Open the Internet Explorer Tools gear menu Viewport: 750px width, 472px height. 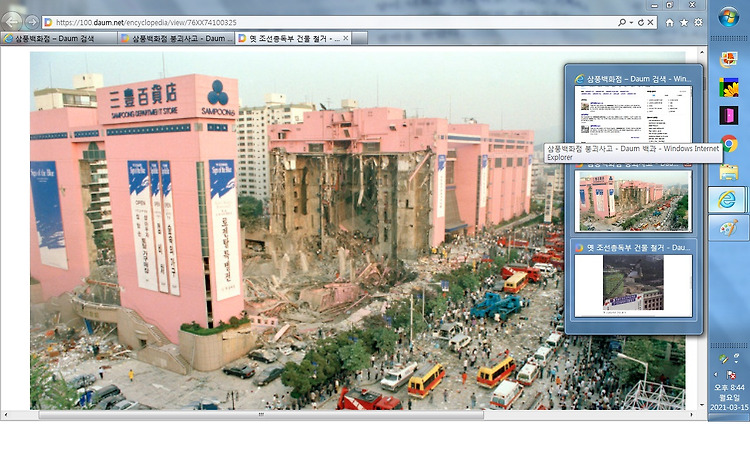tap(698, 22)
